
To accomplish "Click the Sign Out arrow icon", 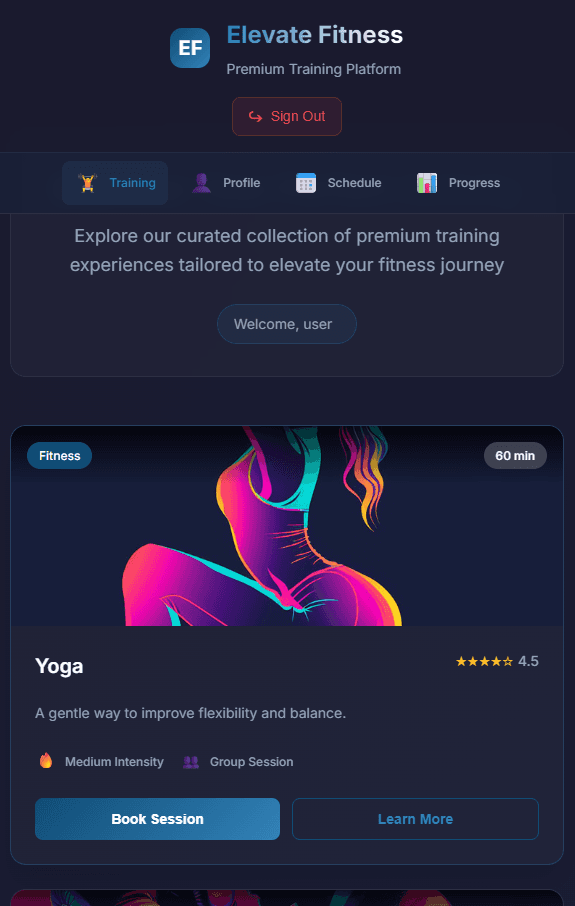I will click(255, 117).
